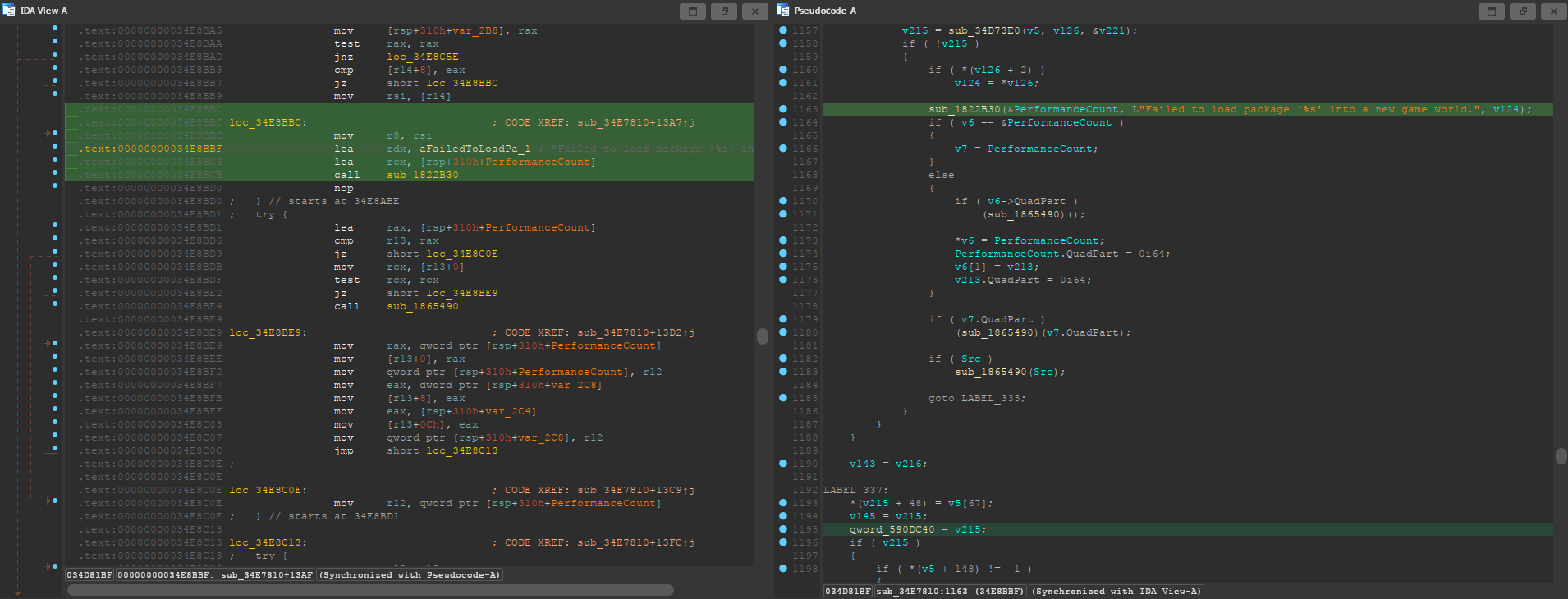Click the LABEL_337: label in pseudocode

tap(856, 490)
